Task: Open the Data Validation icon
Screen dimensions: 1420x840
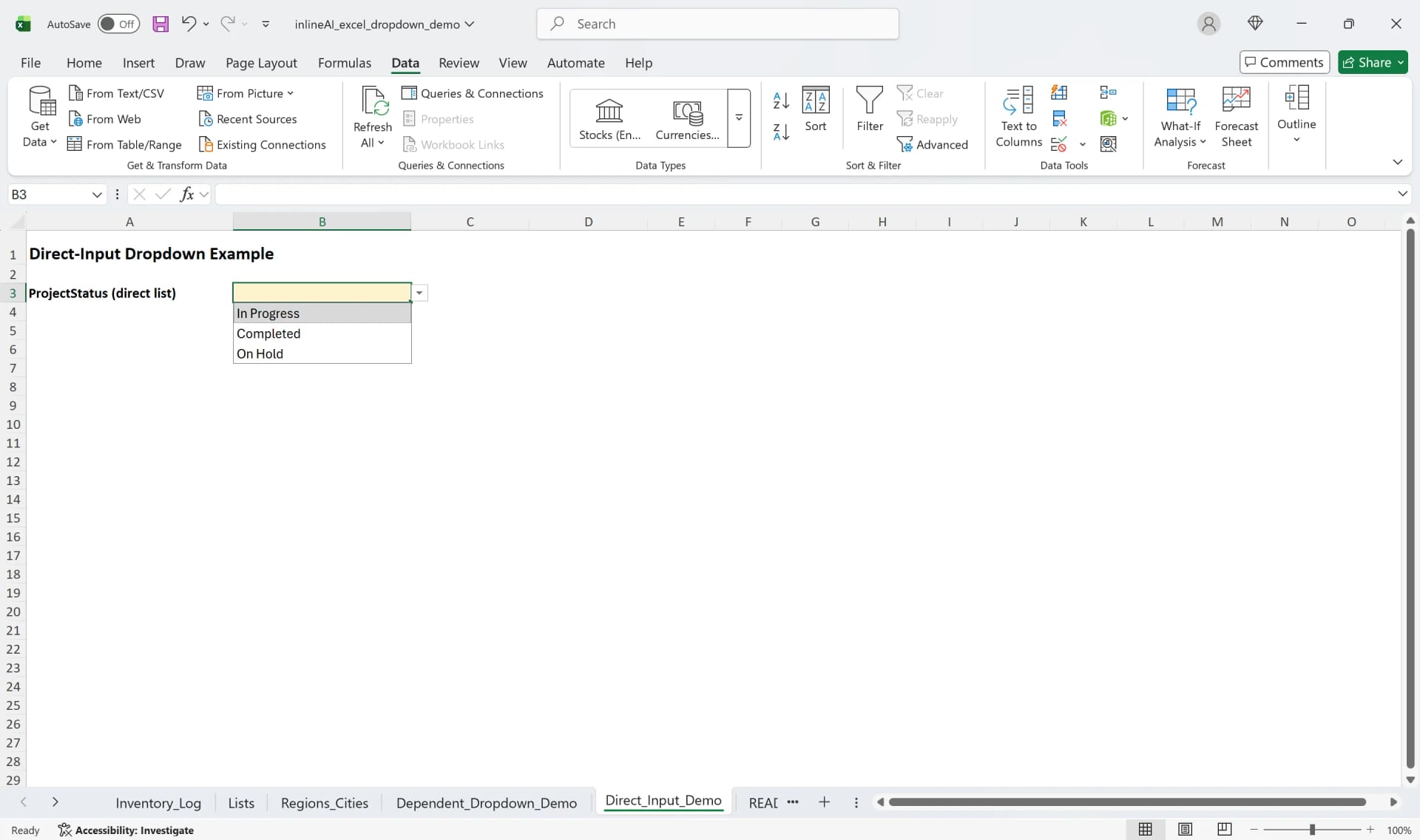Action: point(1058,144)
